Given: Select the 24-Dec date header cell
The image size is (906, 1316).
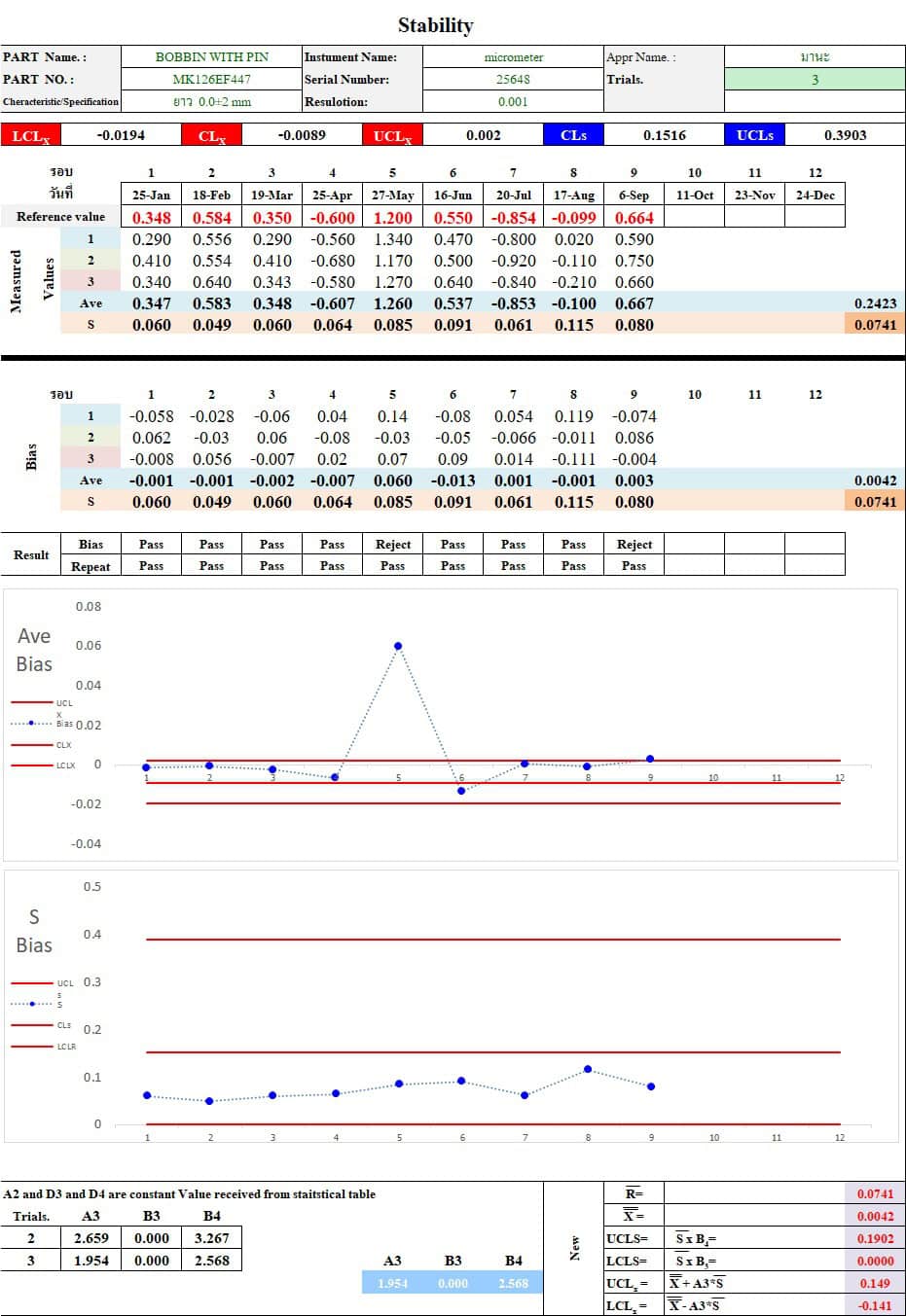Looking at the screenshot, I should tap(815, 196).
